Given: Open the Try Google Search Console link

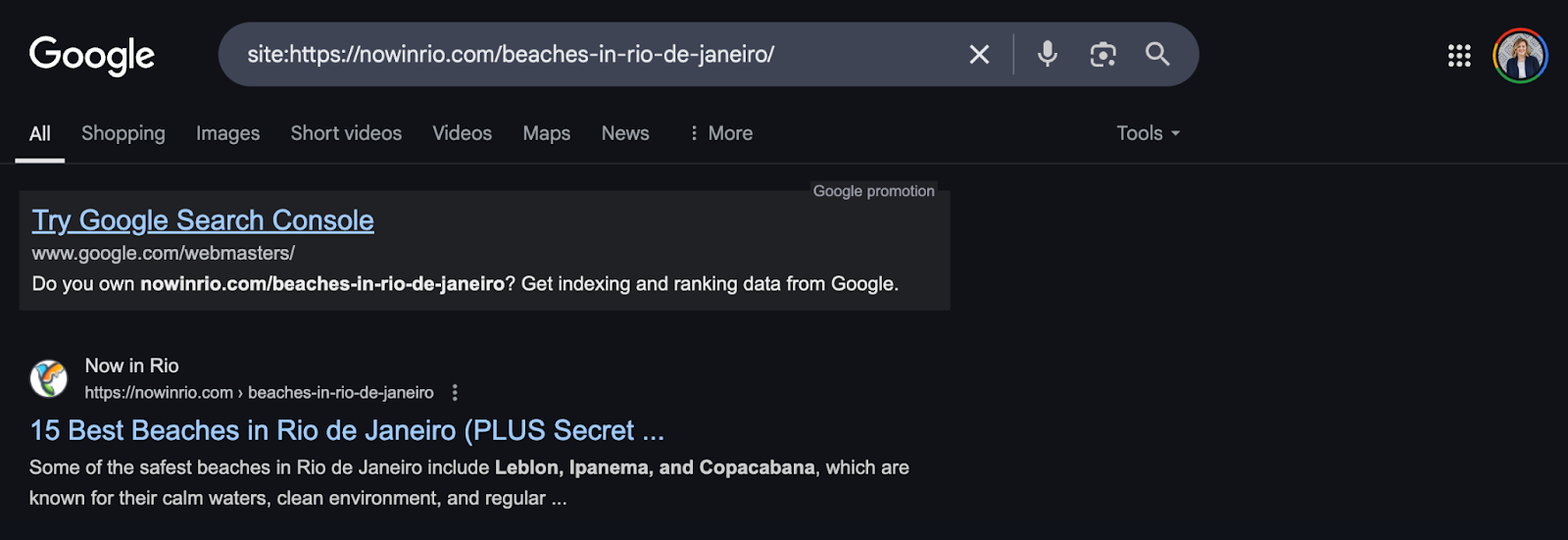Looking at the screenshot, I should point(203,221).
